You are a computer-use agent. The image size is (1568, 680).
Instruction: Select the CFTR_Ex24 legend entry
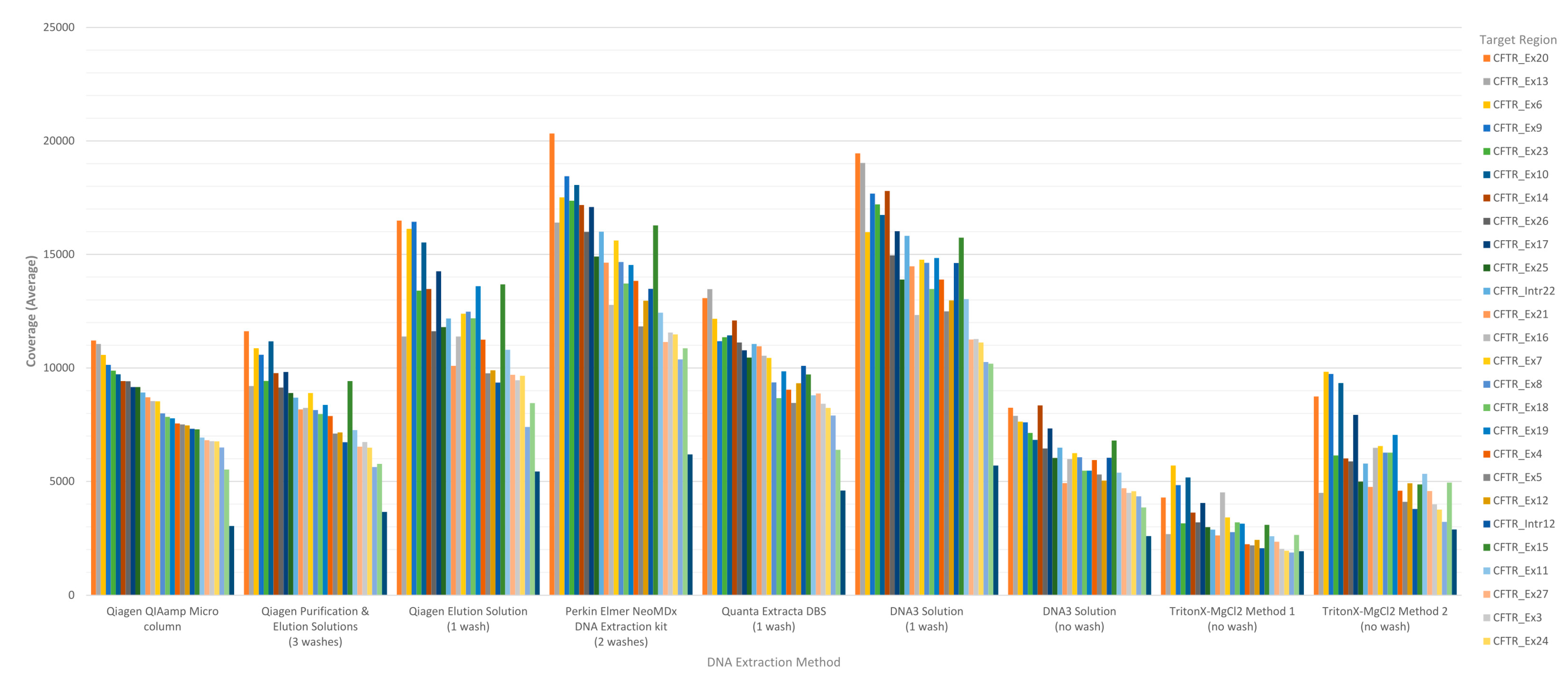1520,641
